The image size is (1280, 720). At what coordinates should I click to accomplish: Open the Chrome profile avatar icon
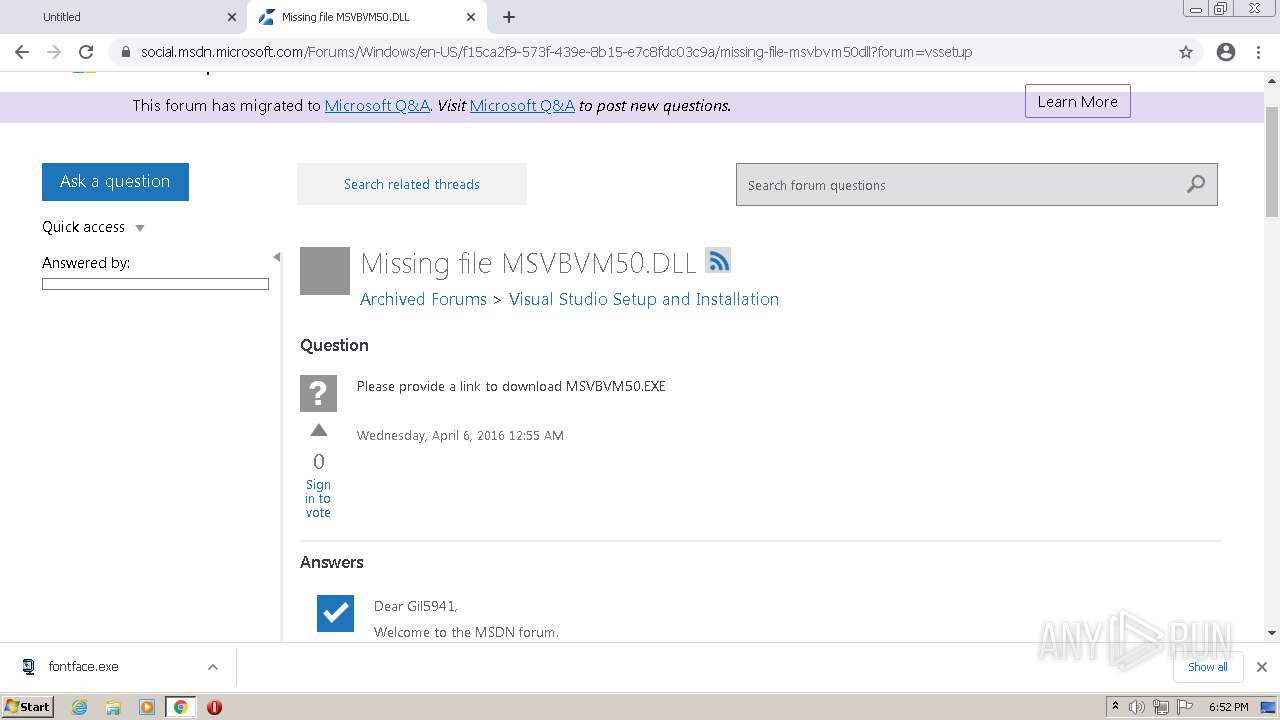1226,52
